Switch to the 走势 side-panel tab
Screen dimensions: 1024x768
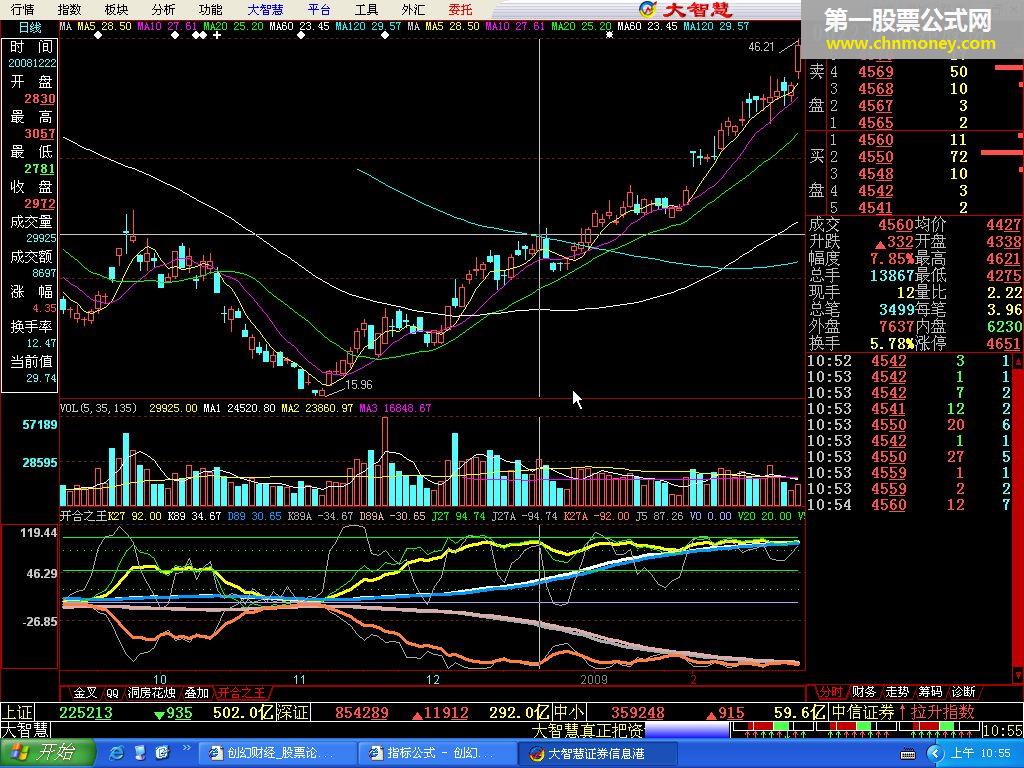tap(897, 692)
